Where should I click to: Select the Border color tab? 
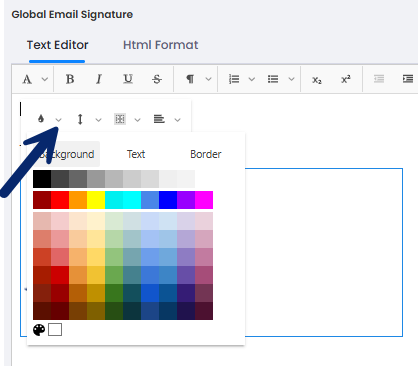pos(206,154)
